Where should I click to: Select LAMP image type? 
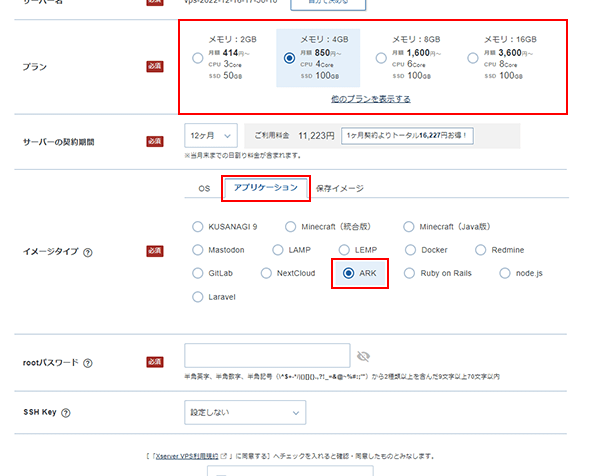[278, 250]
